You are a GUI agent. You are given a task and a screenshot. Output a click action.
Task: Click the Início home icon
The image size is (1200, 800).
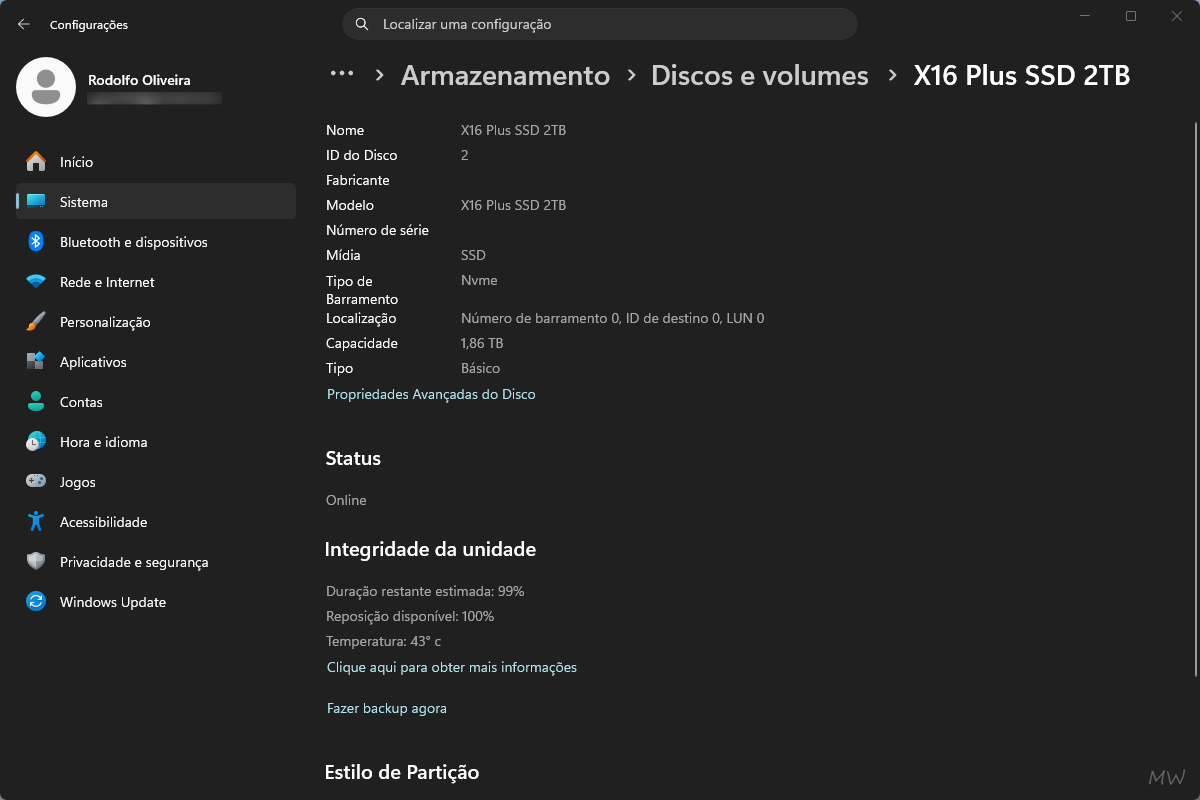click(x=36, y=161)
